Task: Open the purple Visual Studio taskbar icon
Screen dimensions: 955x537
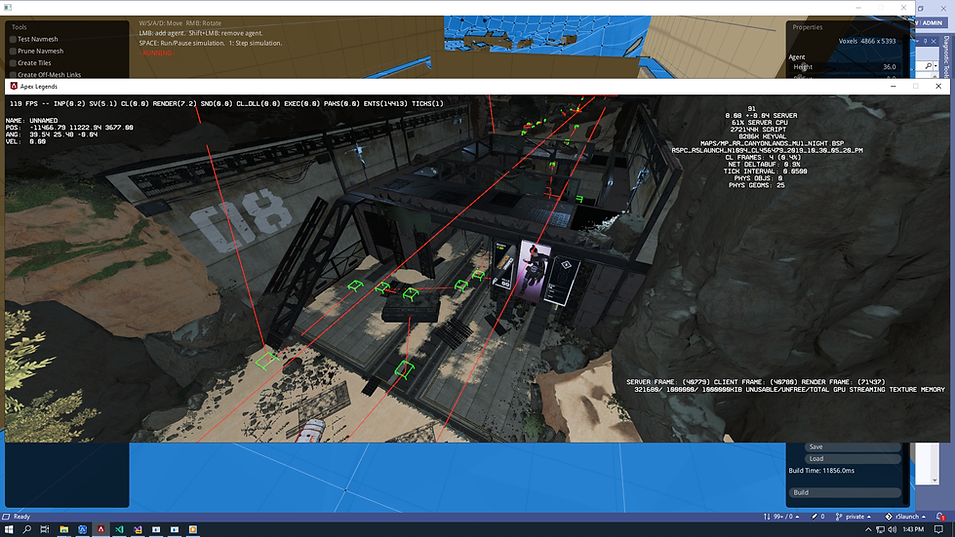Action: click(x=138, y=530)
